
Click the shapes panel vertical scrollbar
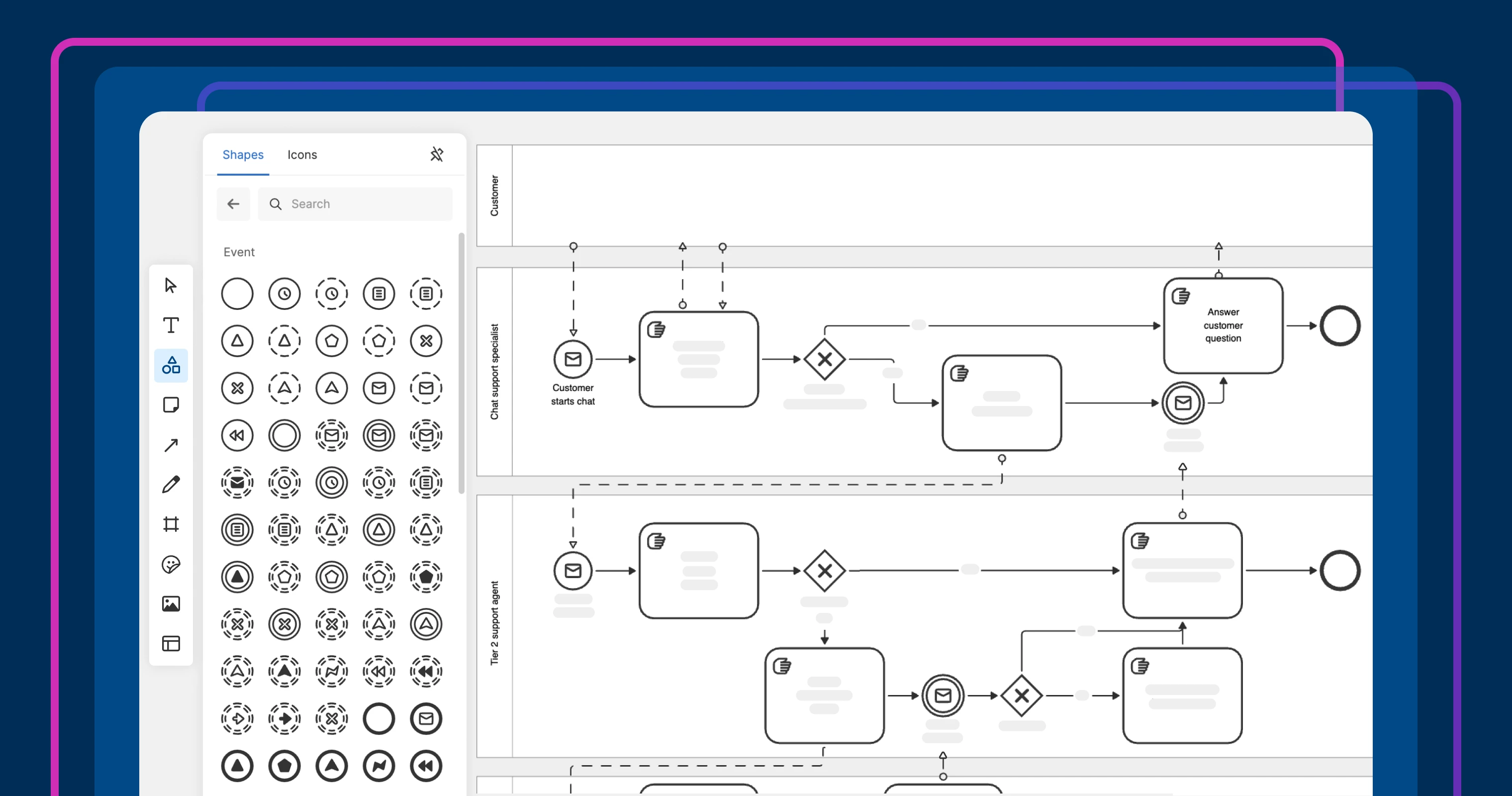point(462,364)
